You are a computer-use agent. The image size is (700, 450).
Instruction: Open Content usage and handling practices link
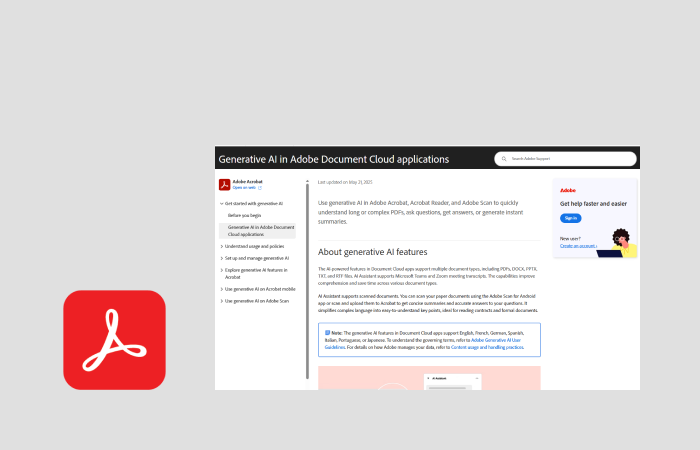click(487, 347)
